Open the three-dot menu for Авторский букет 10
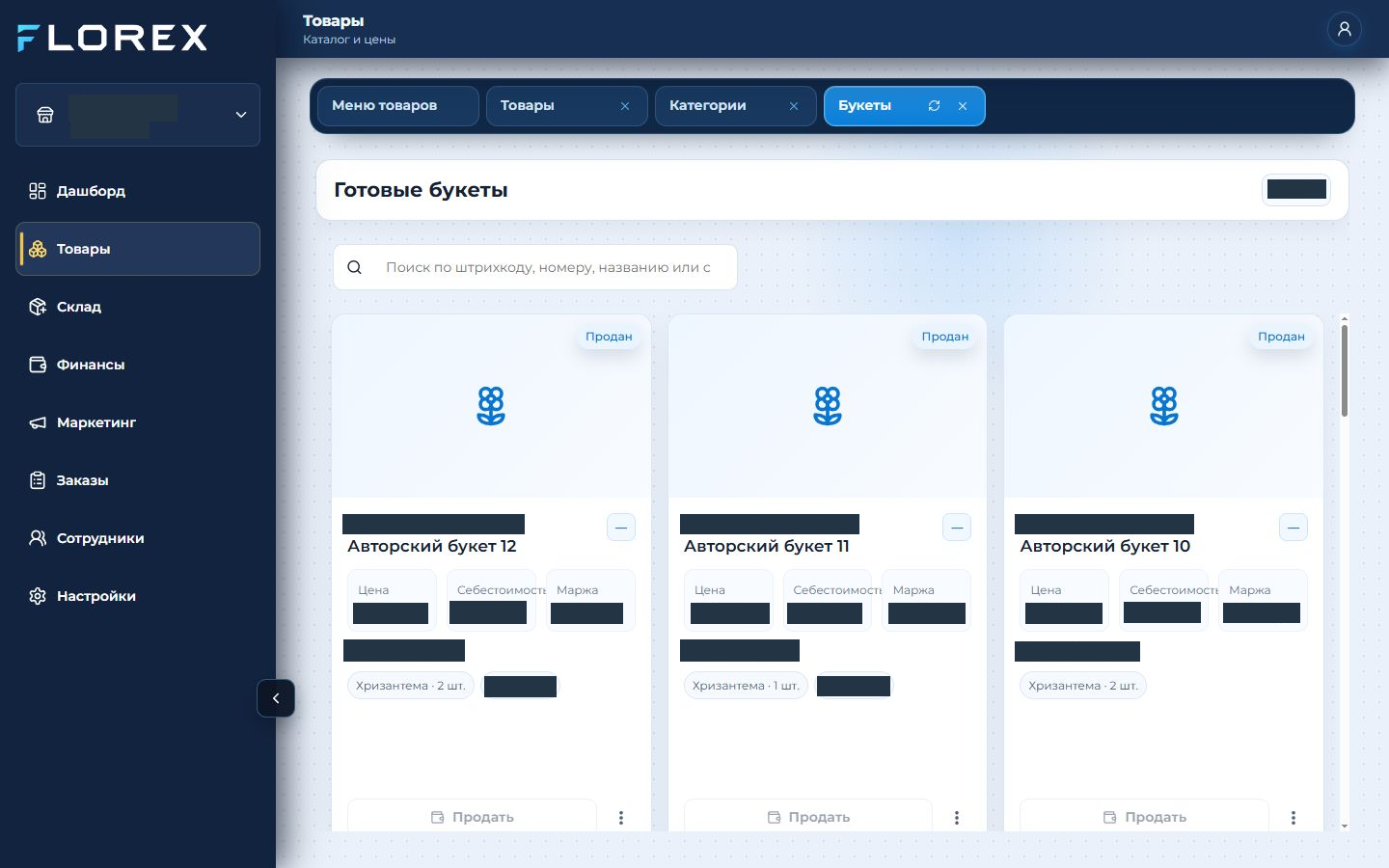1389x868 pixels. (1294, 818)
